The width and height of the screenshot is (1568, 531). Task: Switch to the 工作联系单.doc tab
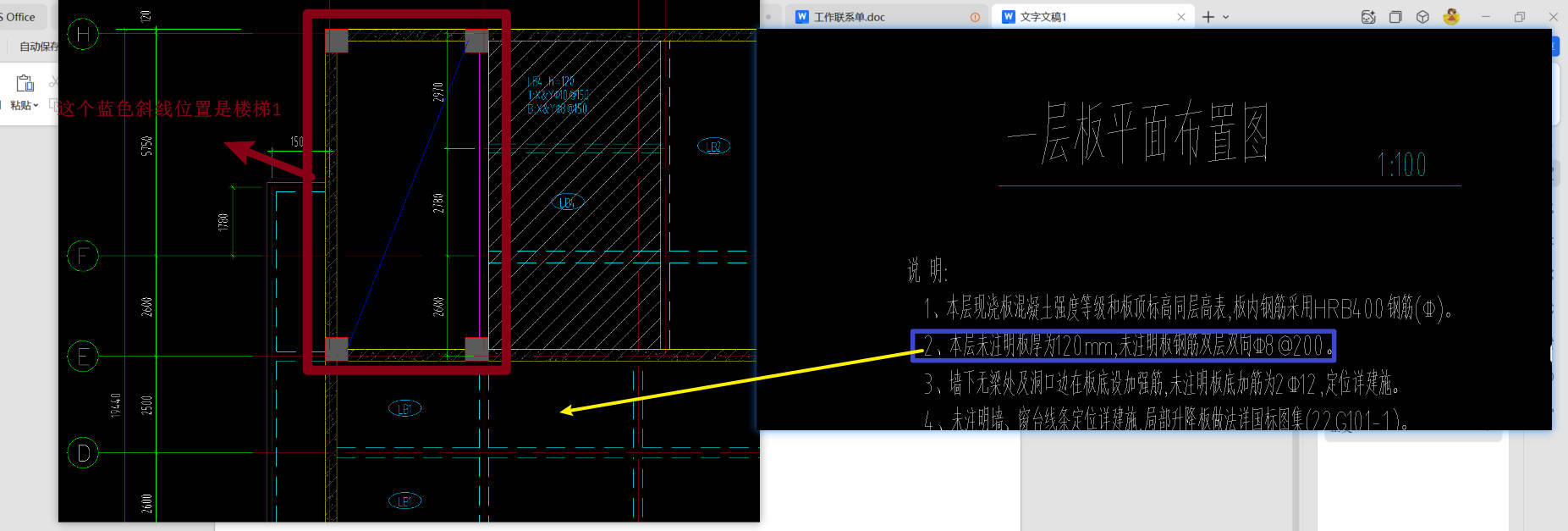[x=888, y=17]
